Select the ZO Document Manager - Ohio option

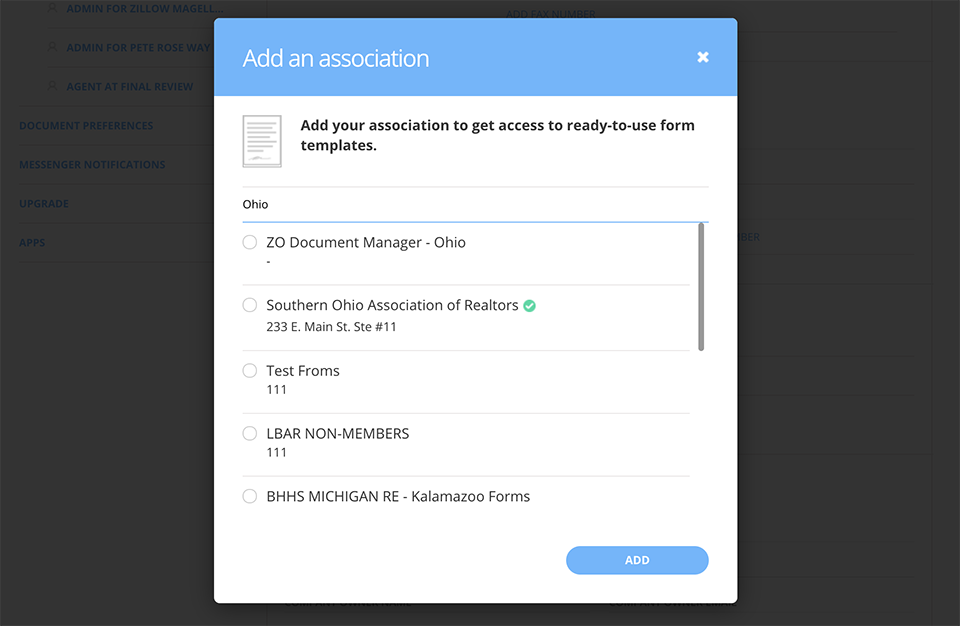(249, 241)
